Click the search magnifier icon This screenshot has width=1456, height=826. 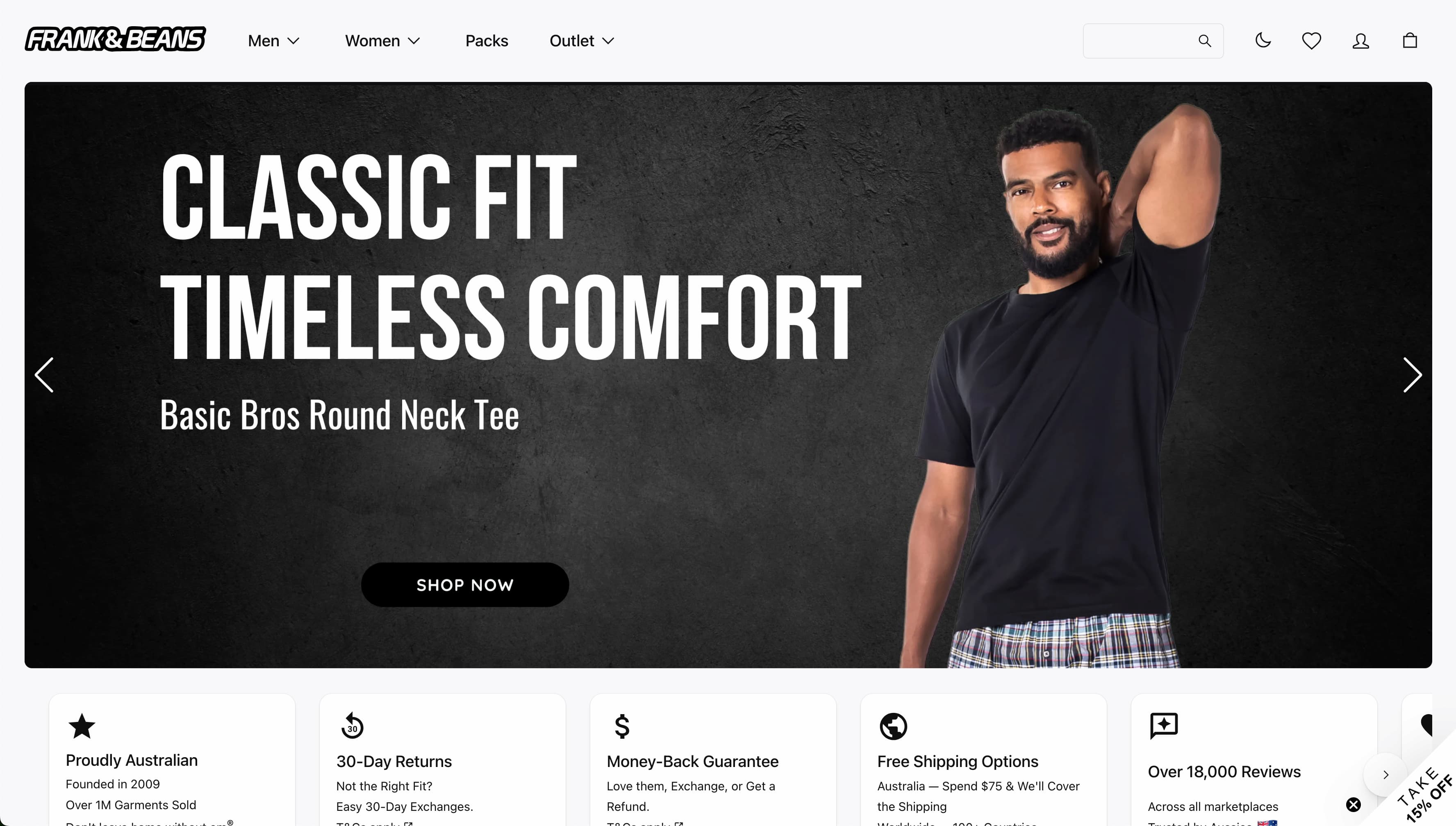point(1205,40)
